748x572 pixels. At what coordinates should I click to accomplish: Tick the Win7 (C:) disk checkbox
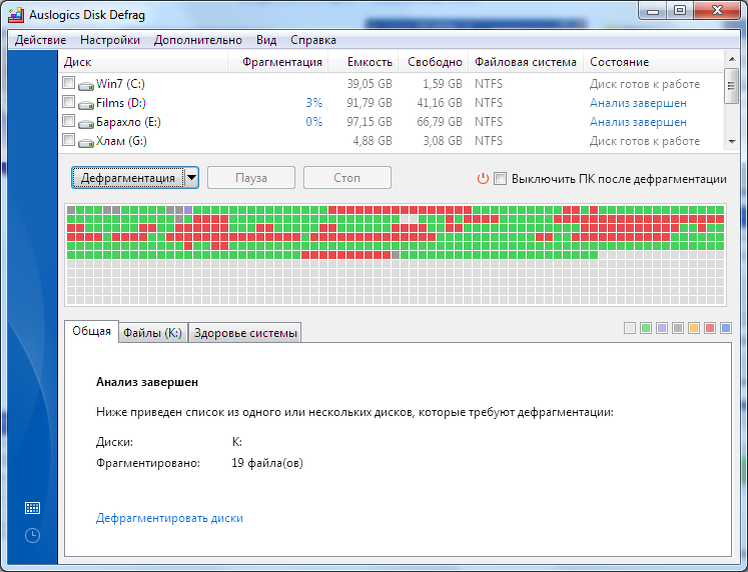point(69,83)
